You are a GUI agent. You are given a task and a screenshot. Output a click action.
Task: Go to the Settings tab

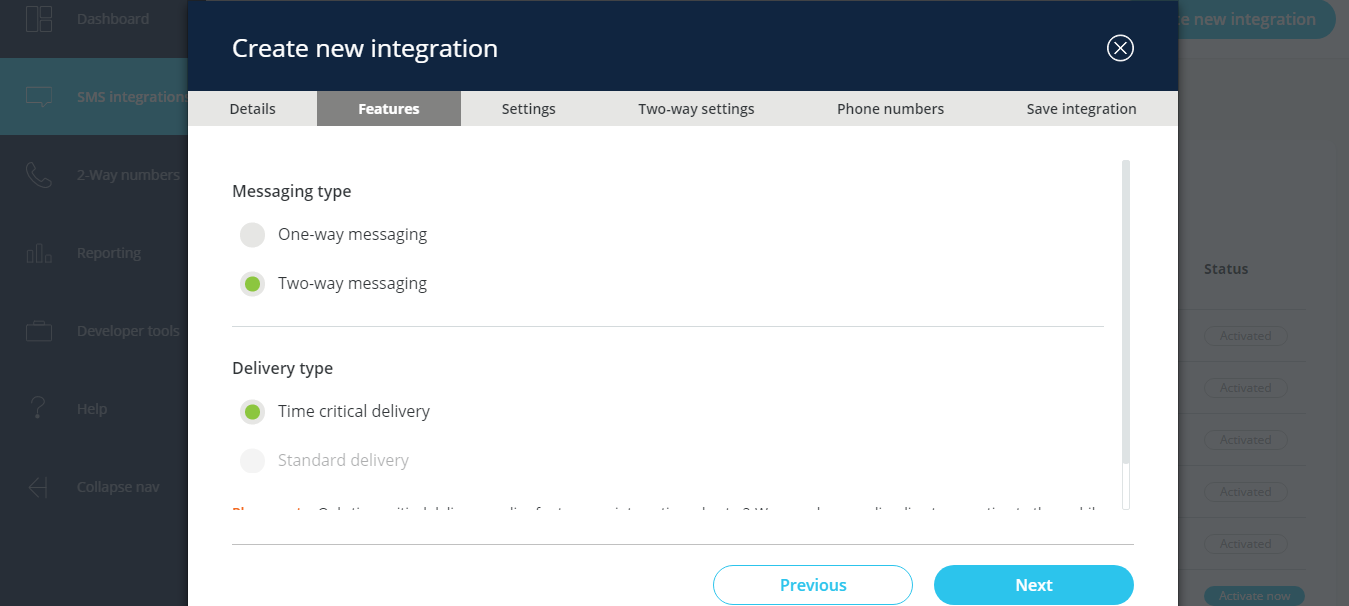coord(528,109)
